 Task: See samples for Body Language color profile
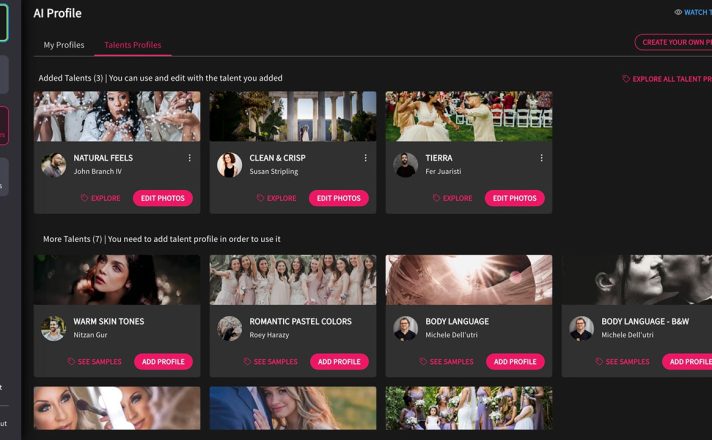(446, 361)
